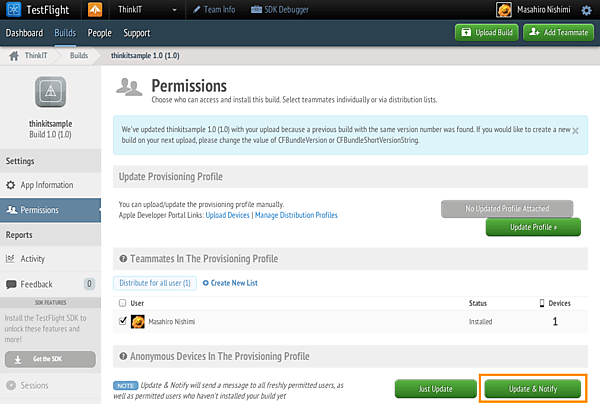Switch to the Dashboard tab
Screen dimensions: 600x404
pos(24,33)
